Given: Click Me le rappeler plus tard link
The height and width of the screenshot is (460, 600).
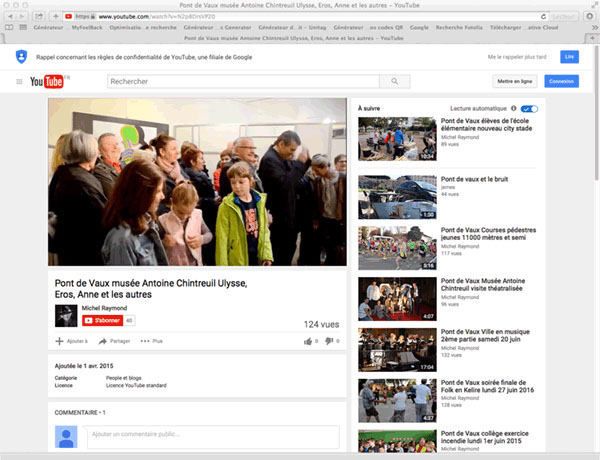Looking at the screenshot, I should (517, 57).
